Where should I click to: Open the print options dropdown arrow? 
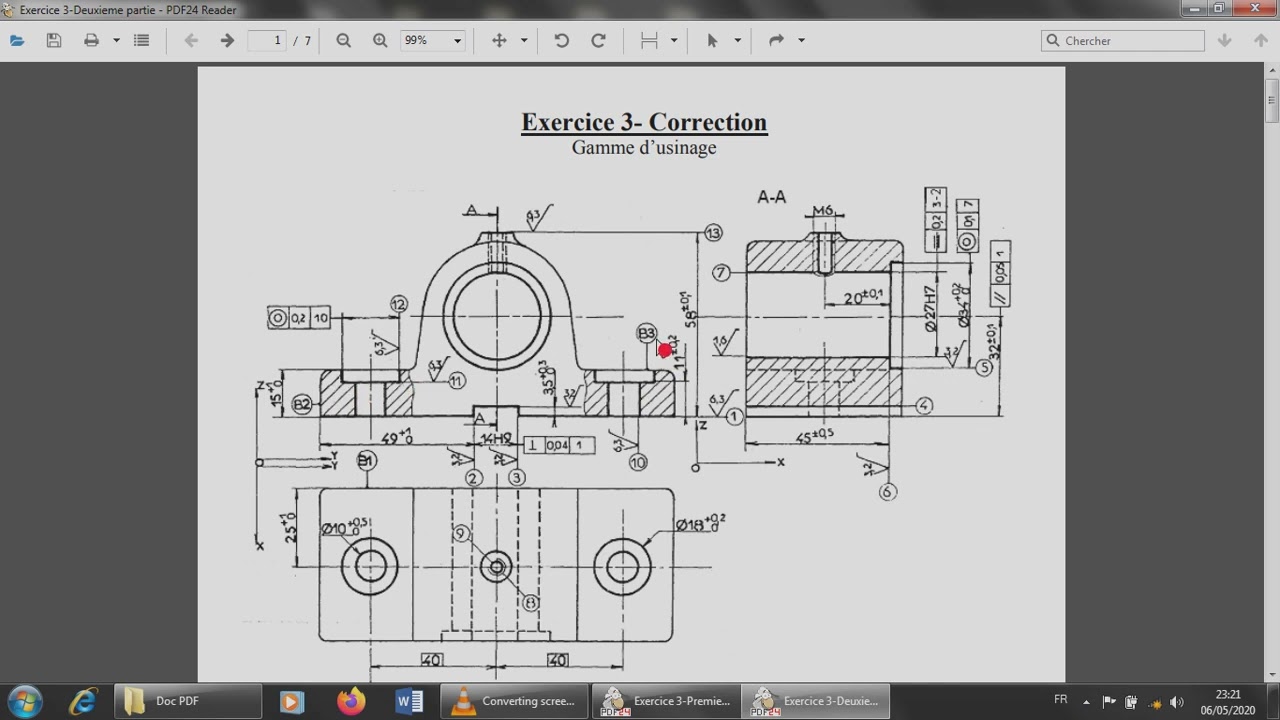(116, 40)
